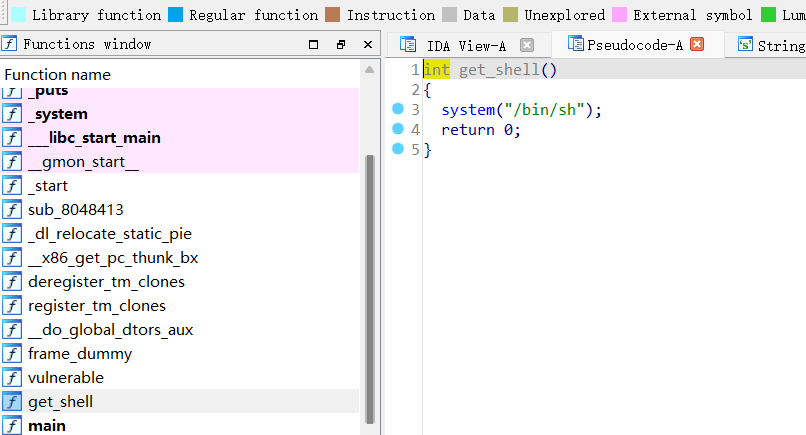Toggle breakpoint dot on line 5
The image size is (806, 435).
(398, 149)
